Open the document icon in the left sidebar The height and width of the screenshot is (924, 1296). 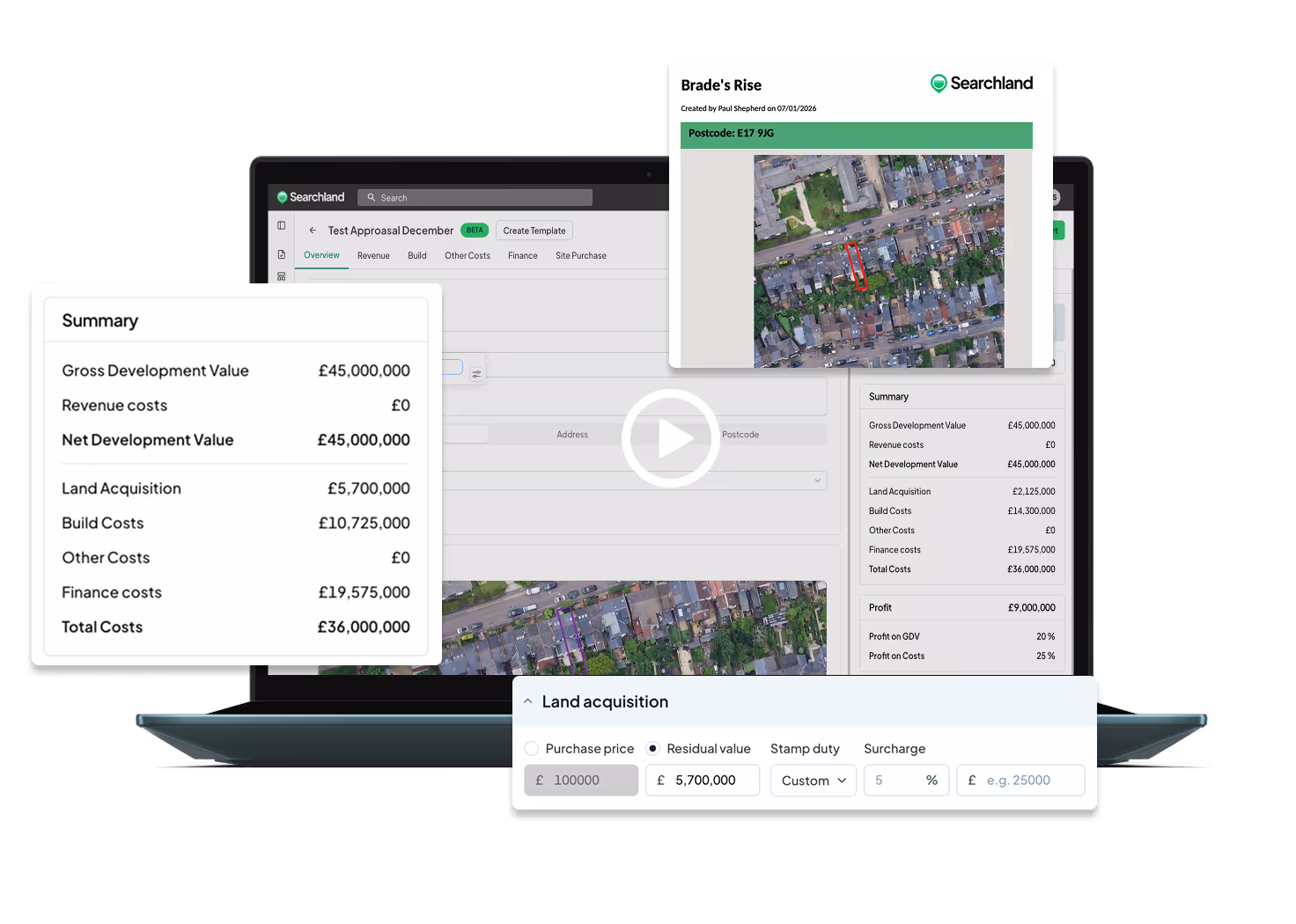coord(281,253)
